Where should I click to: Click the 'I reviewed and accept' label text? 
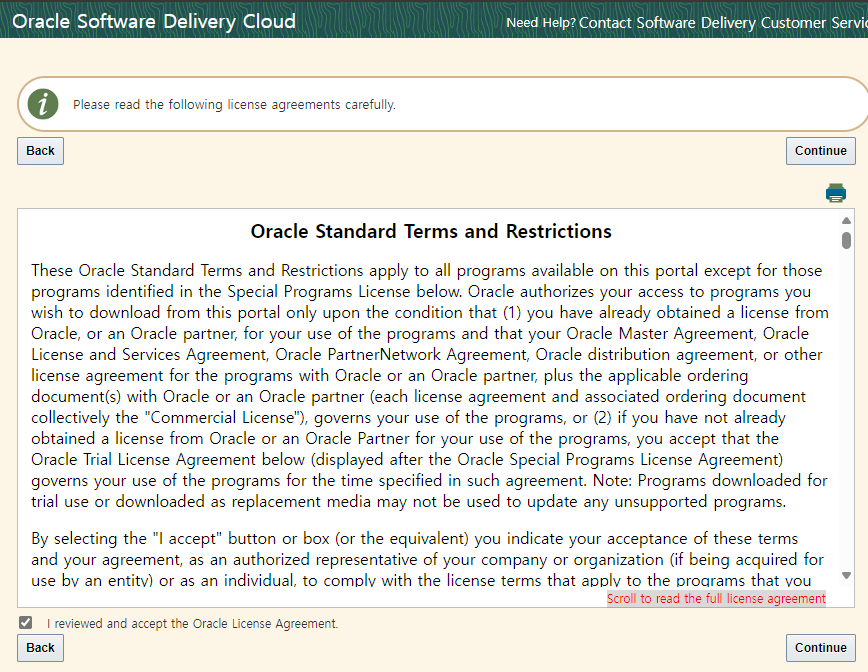click(x=192, y=623)
